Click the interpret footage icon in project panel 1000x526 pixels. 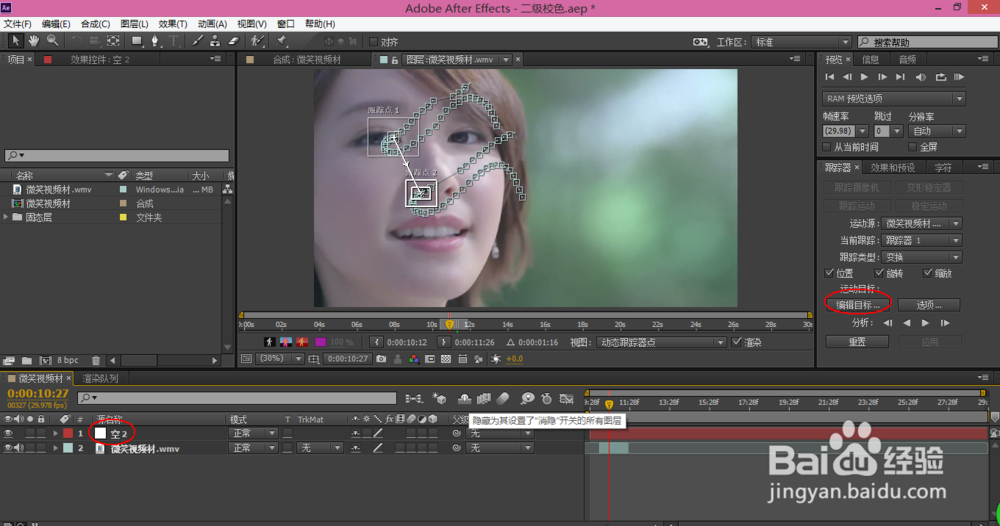9,361
